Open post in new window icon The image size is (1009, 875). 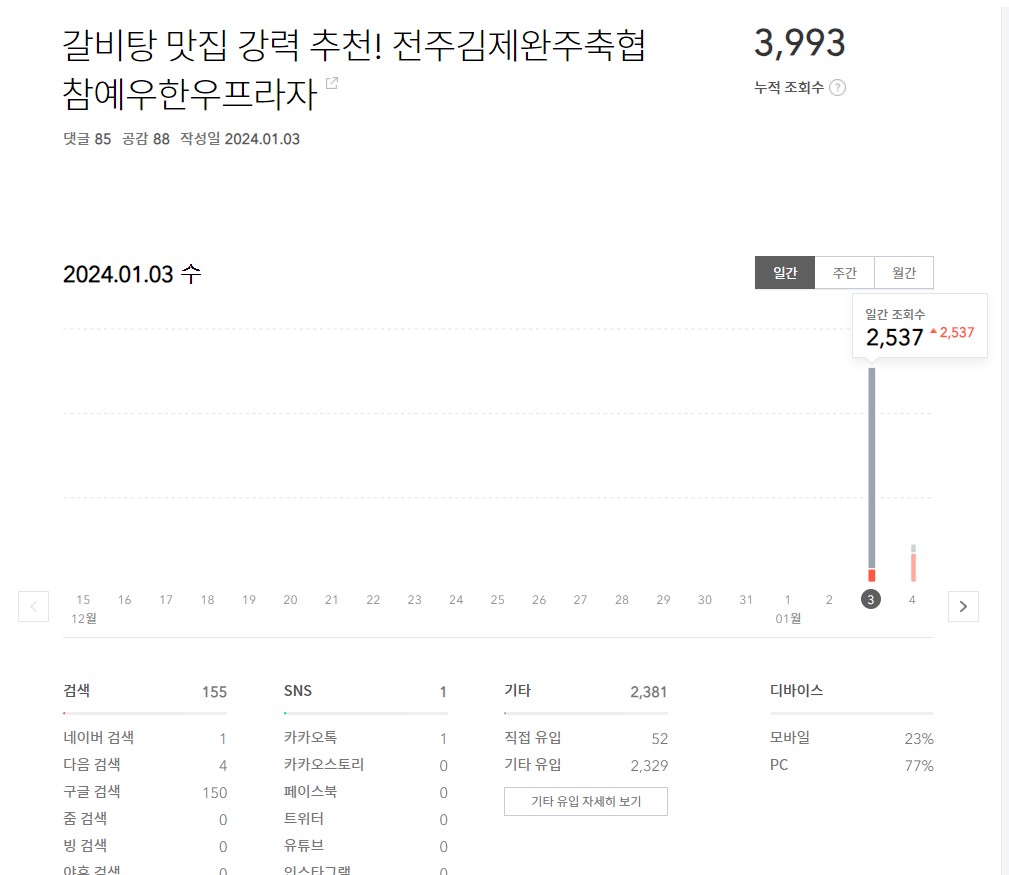[332, 83]
